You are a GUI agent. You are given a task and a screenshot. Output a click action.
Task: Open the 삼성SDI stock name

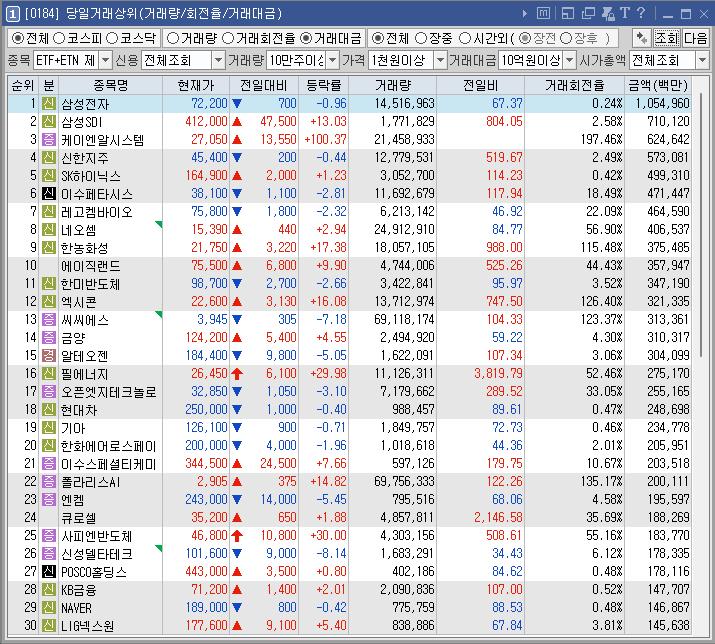click(x=82, y=122)
